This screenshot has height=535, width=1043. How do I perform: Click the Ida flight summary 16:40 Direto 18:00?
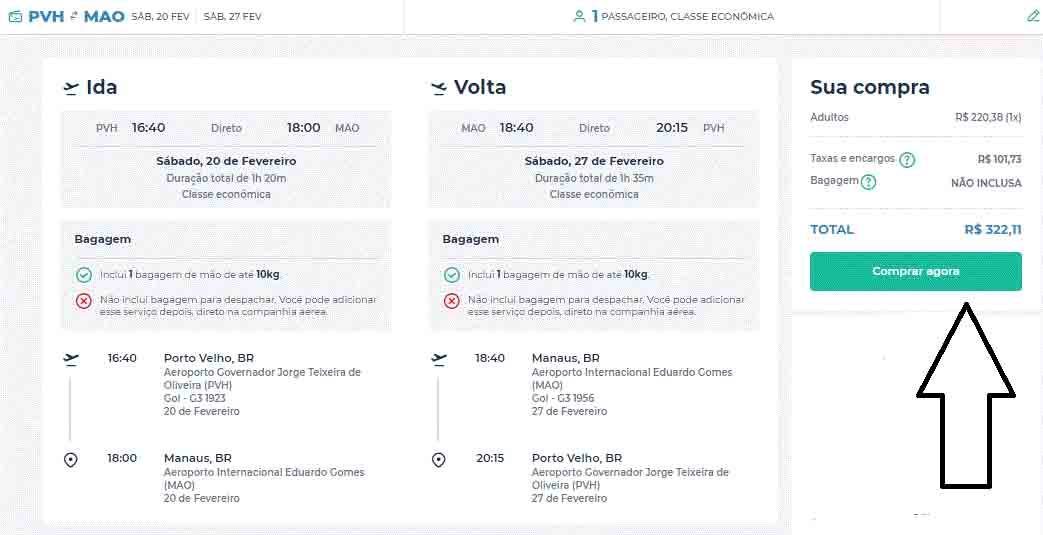coord(226,128)
